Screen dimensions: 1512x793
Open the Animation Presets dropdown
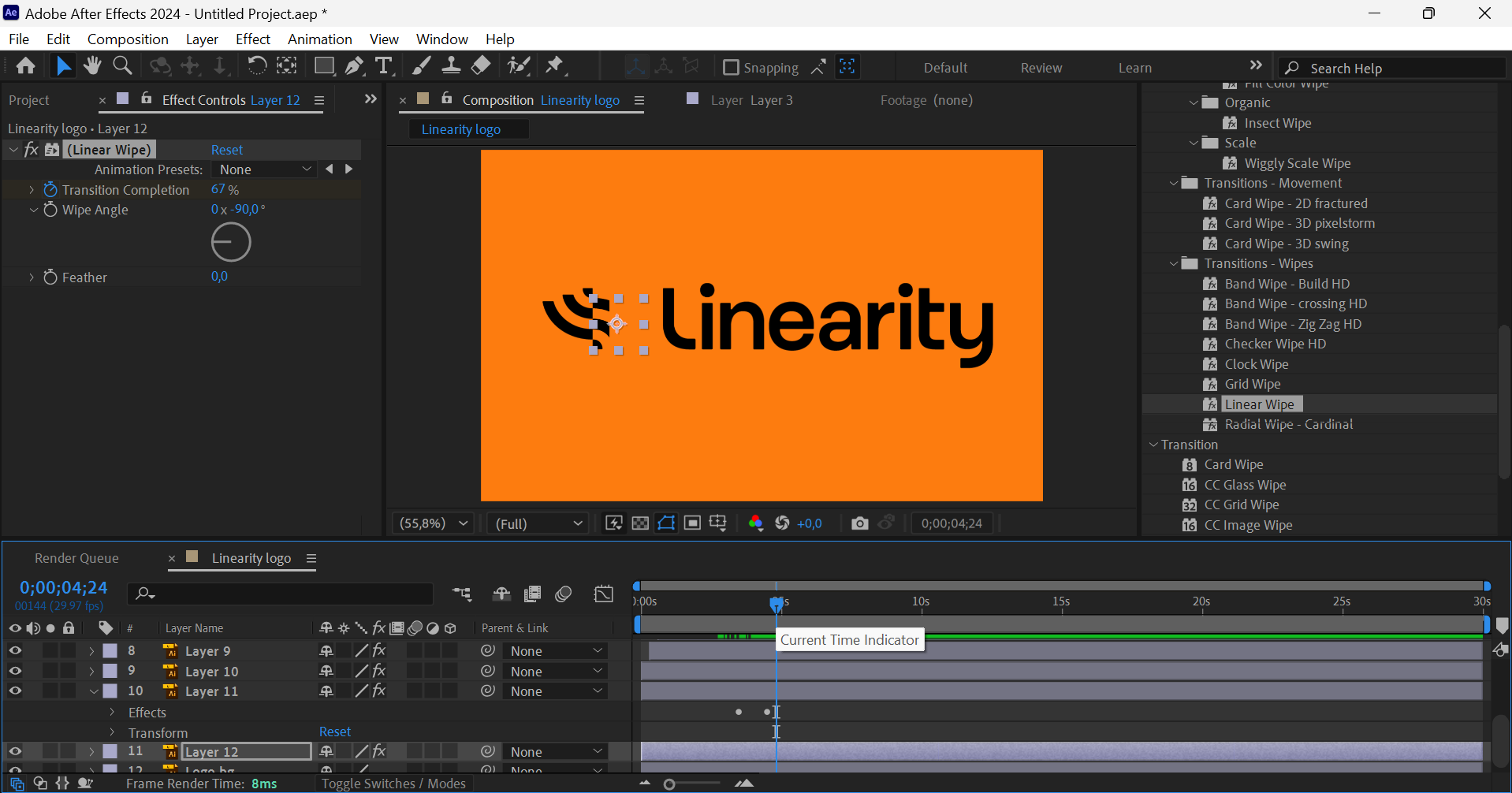tap(265, 169)
